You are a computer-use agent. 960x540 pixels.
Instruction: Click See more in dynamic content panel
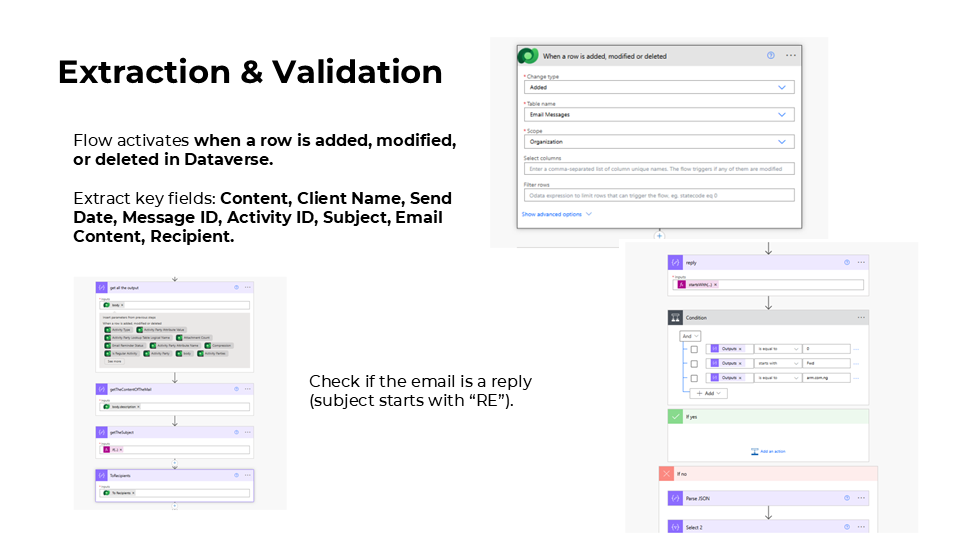[114, 362]
